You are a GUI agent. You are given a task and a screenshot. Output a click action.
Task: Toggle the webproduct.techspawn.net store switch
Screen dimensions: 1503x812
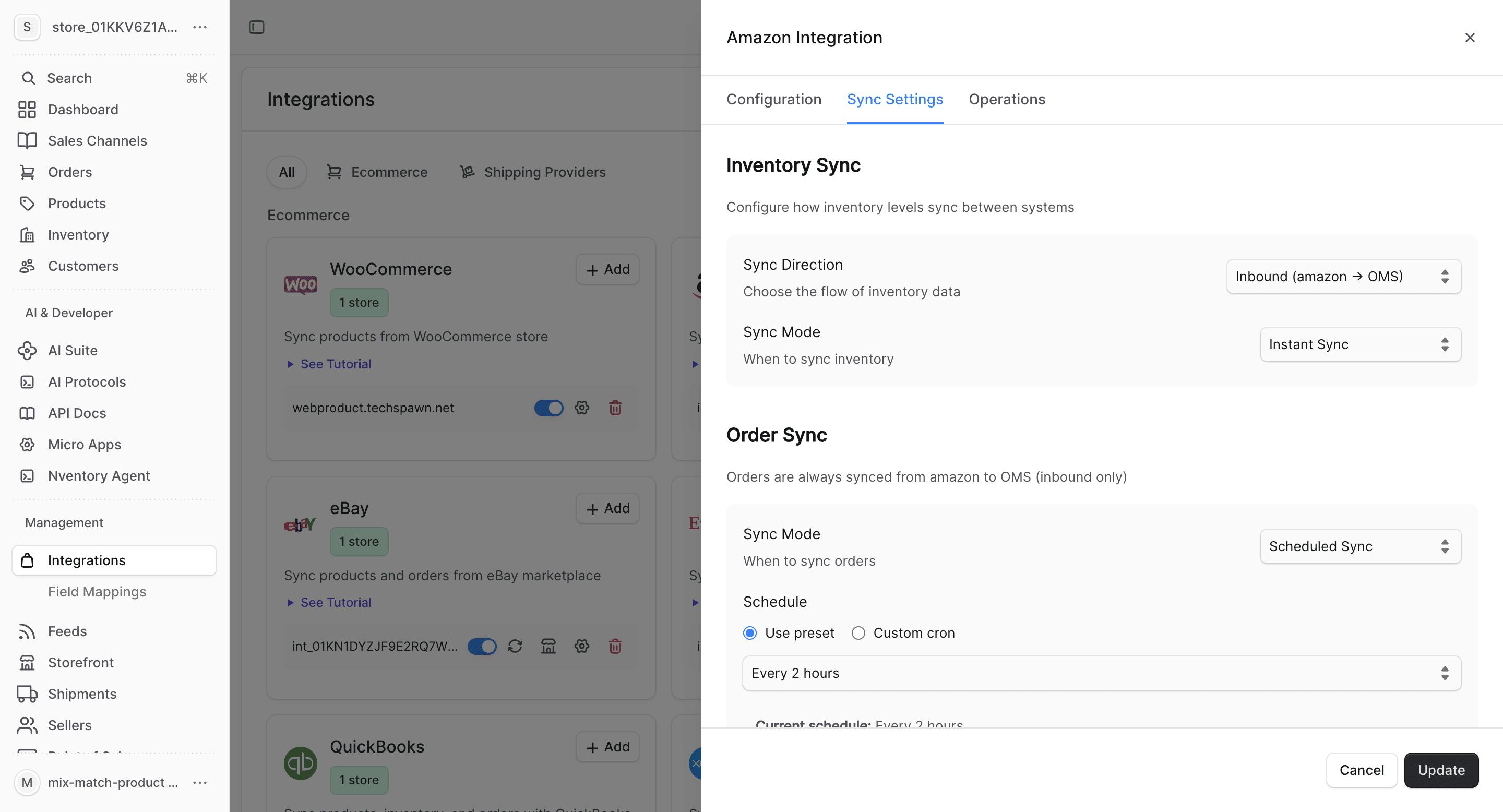coord(548,408)
